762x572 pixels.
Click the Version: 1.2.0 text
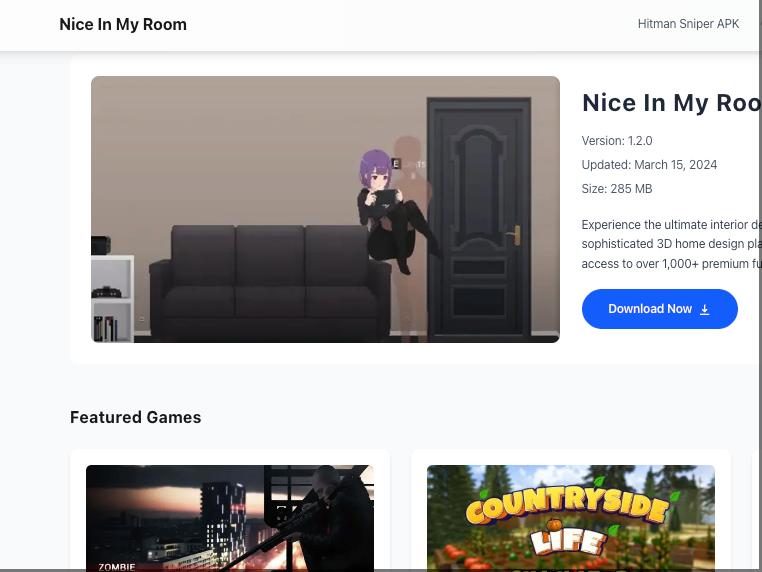click(617, 141)
